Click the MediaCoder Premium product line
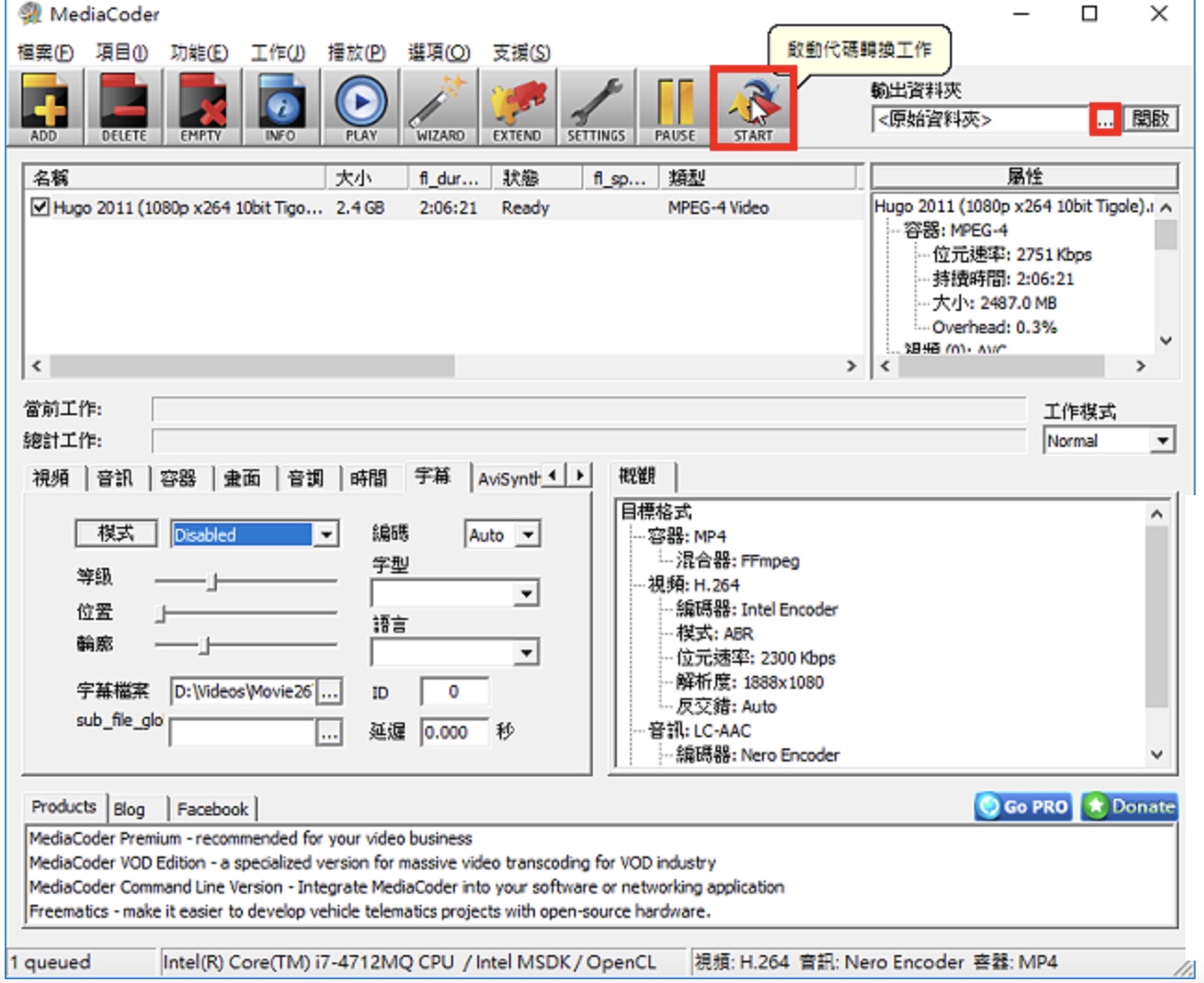This screenshot has width=1204, height=983. coord(250,839)
